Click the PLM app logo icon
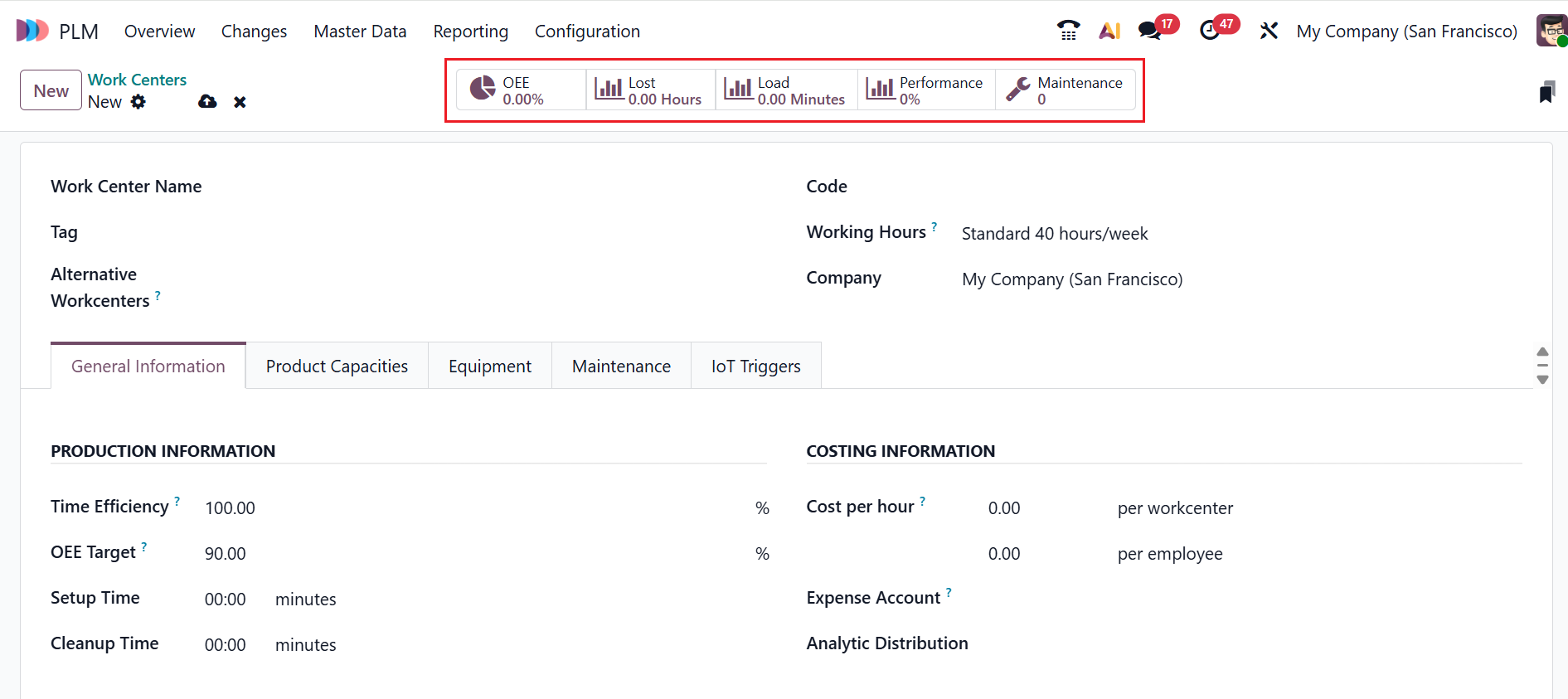The image size is (1568, 699). click(x=32, y=31)
